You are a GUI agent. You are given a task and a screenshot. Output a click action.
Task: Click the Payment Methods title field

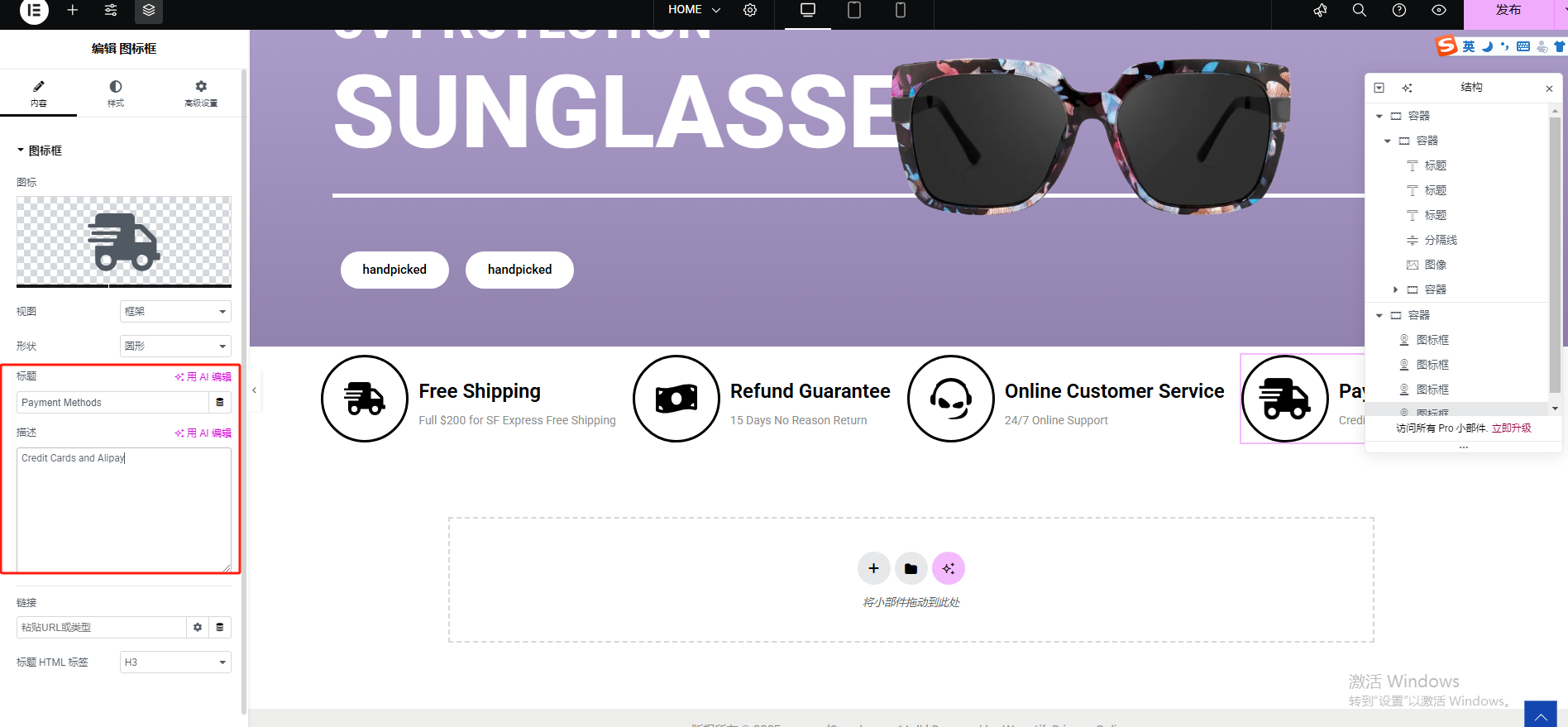click(x=112, y=403)
